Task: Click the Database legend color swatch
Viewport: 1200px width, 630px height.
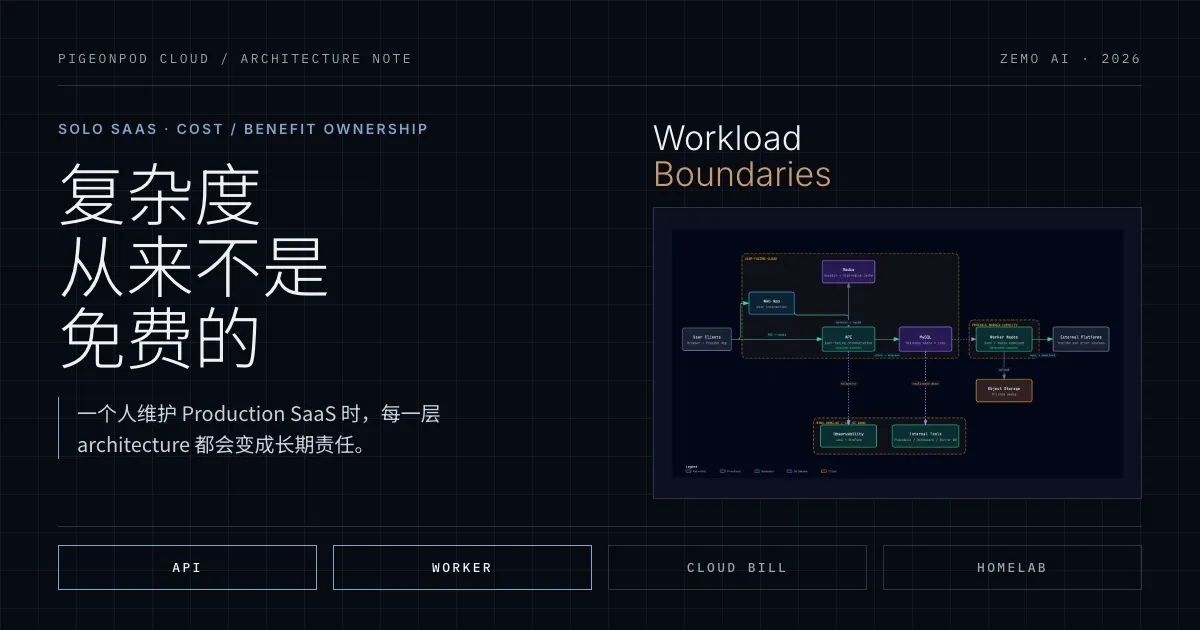Action: click(789, 471)
